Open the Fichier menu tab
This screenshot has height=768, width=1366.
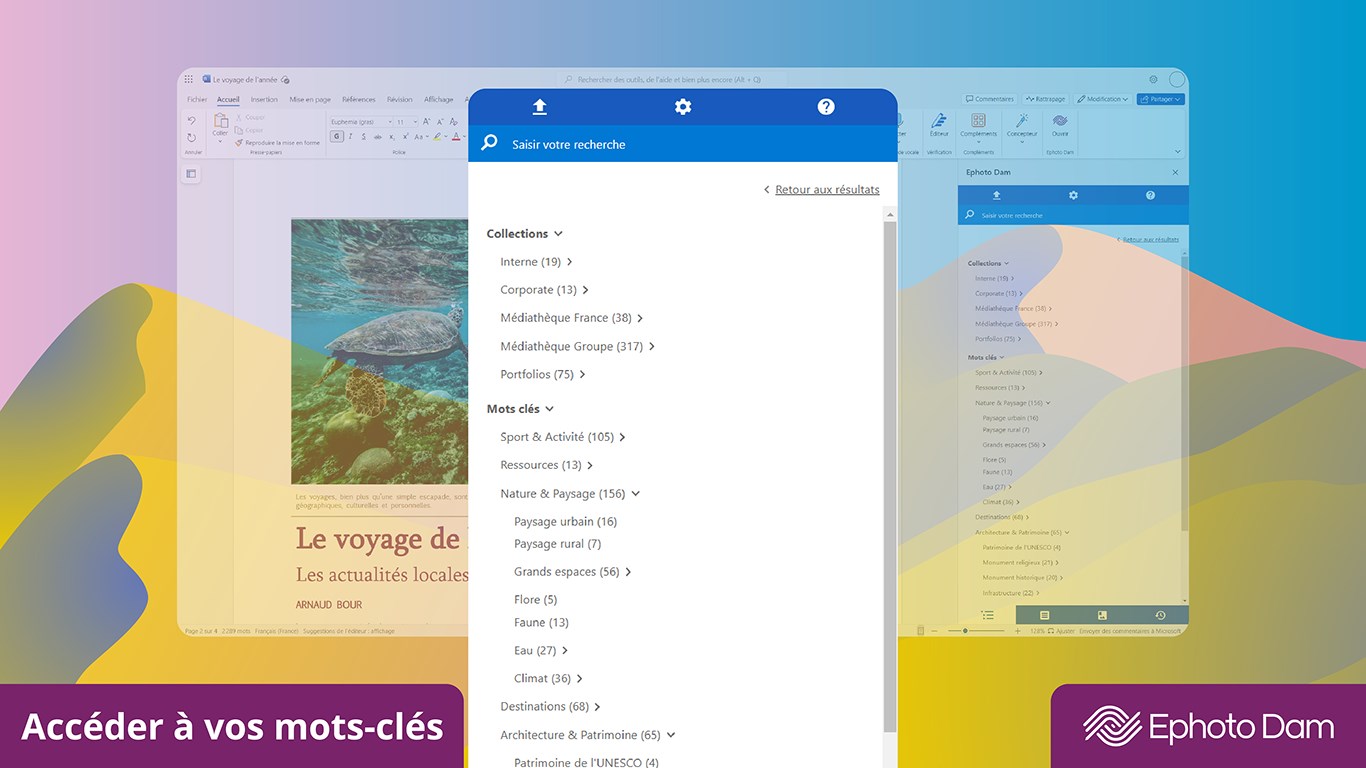point(197,99)
